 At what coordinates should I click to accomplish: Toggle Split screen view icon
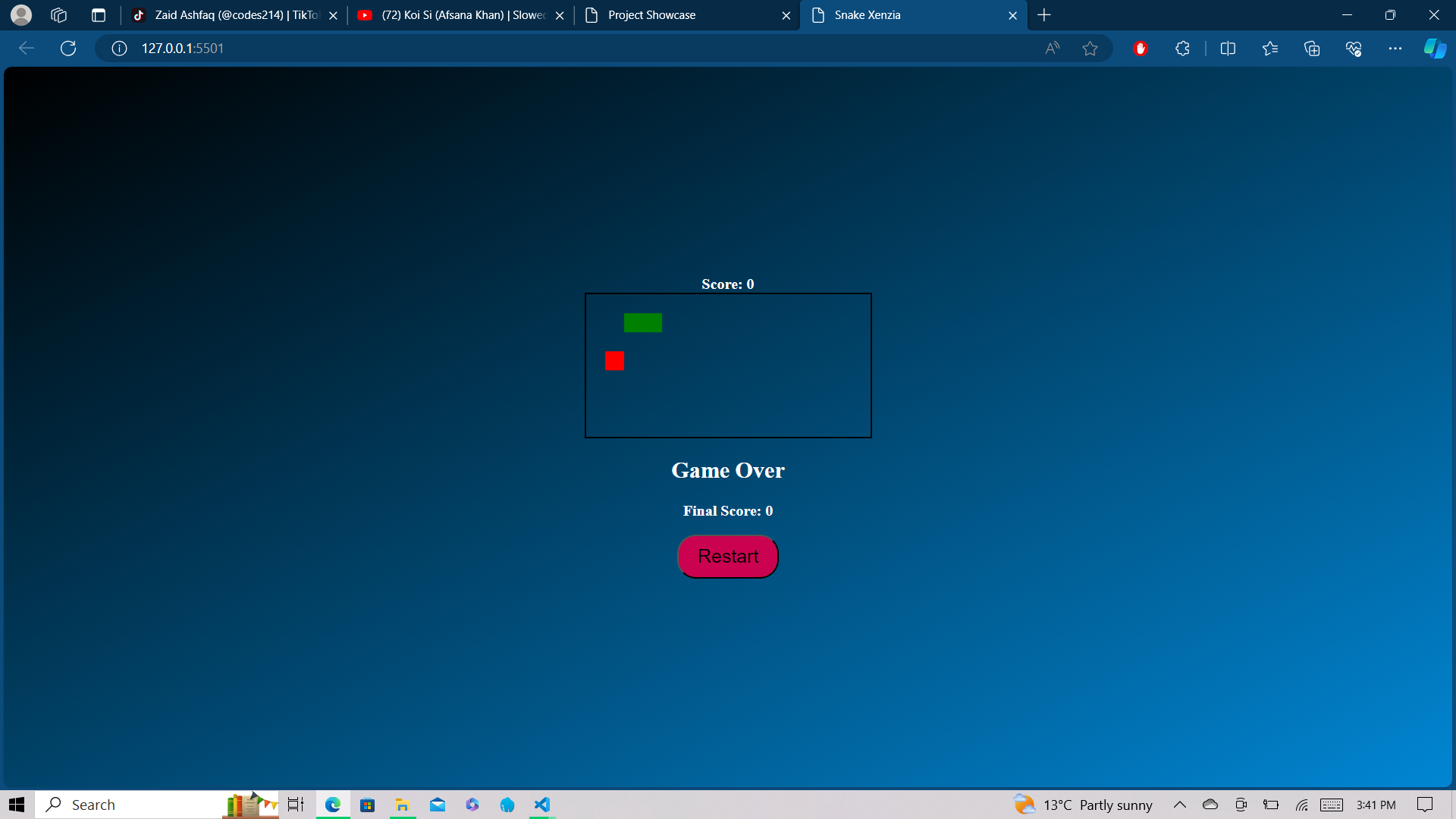(1228, 49)
